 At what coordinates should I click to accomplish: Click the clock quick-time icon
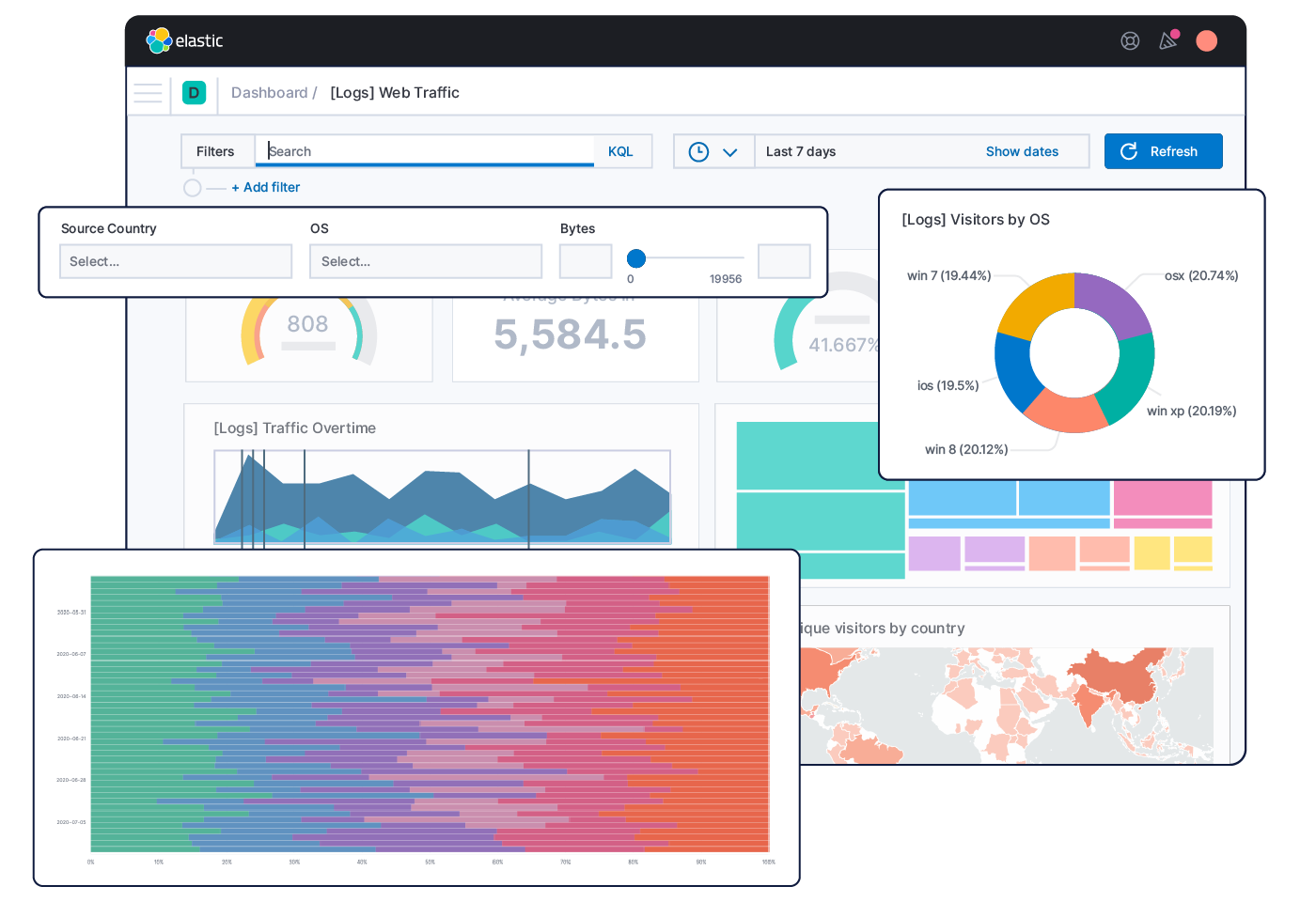click(698, 151)
